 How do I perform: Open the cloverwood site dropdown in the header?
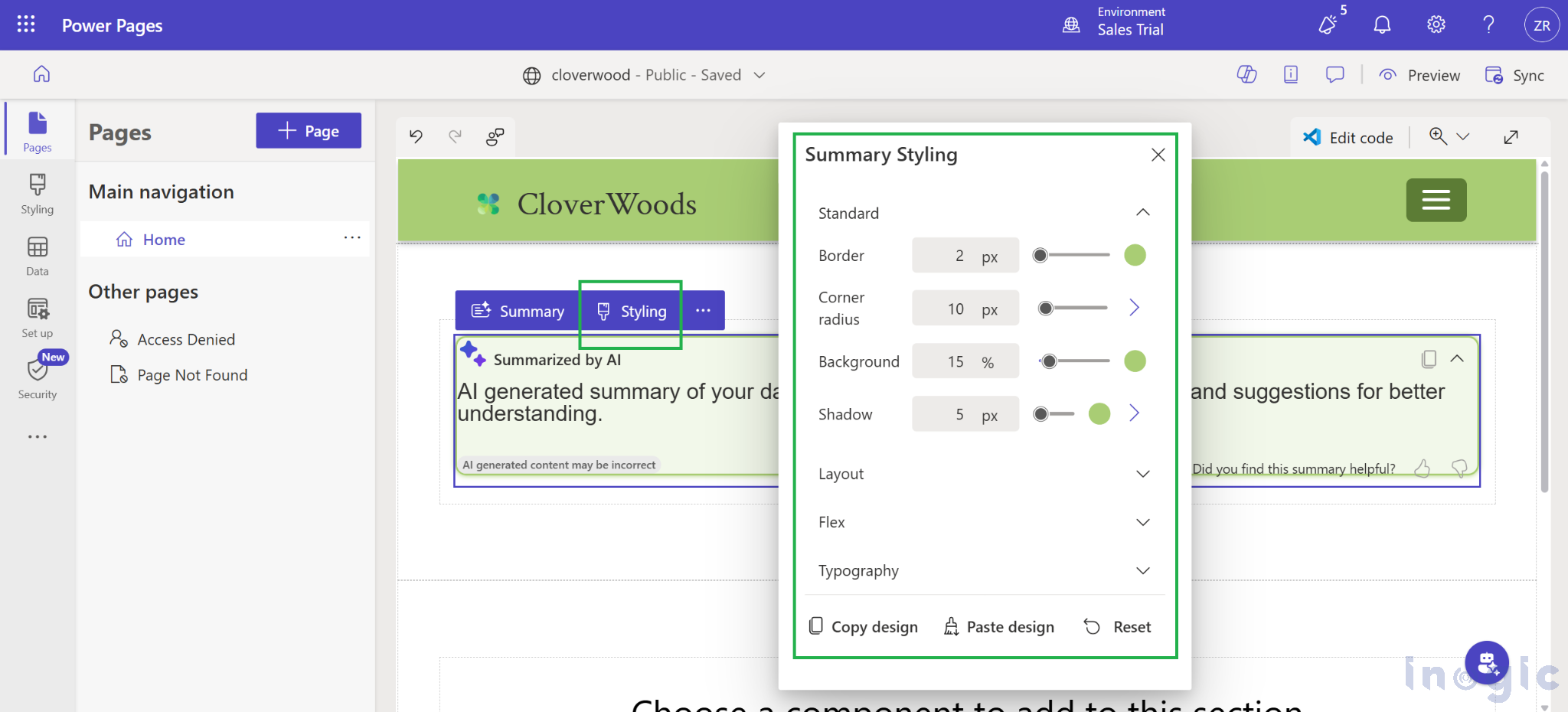(759, 75)
